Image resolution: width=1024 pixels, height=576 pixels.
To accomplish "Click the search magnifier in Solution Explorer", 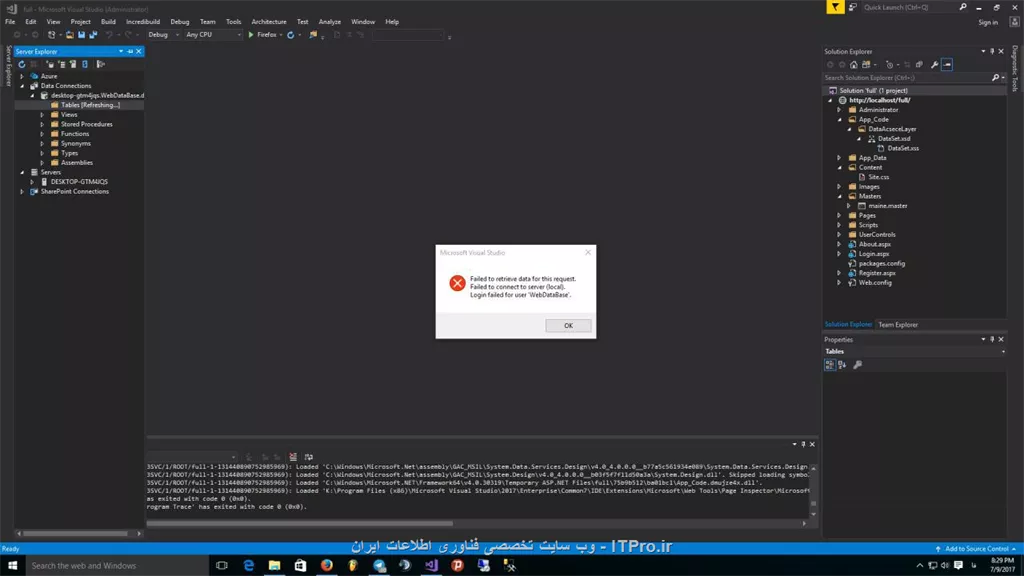I will click(995, 78).
